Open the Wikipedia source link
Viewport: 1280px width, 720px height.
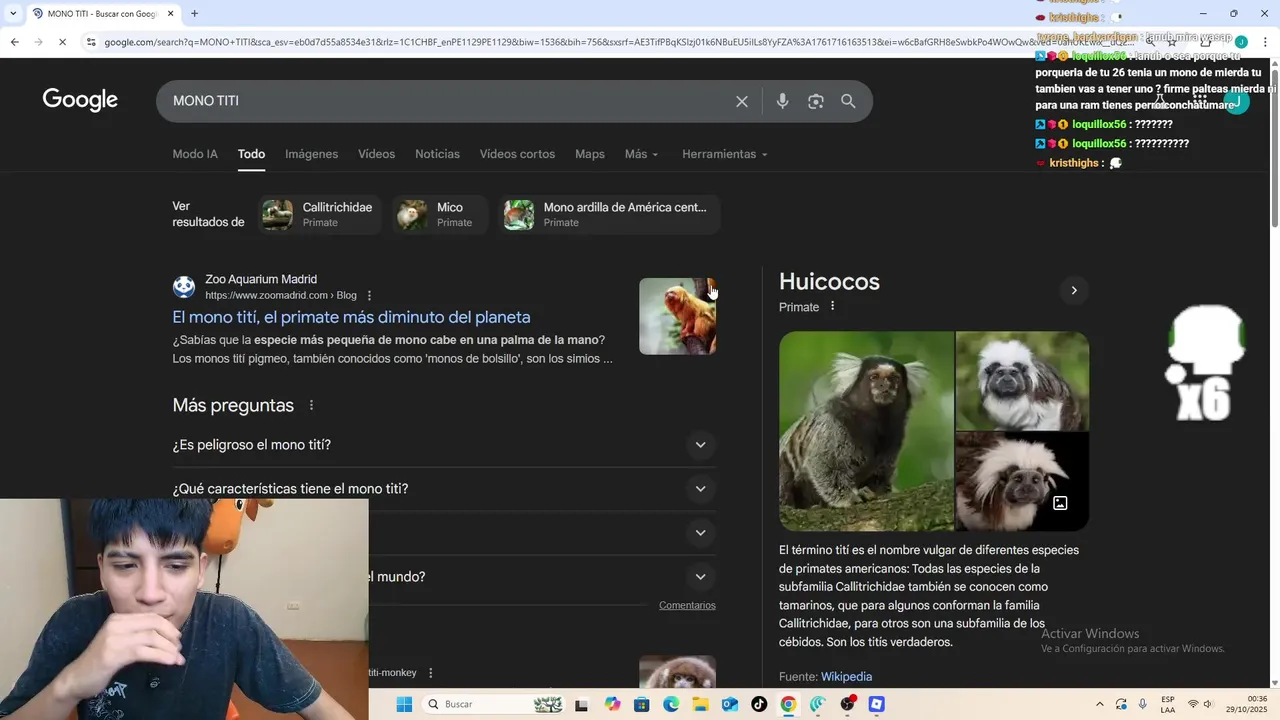point(846,677)
